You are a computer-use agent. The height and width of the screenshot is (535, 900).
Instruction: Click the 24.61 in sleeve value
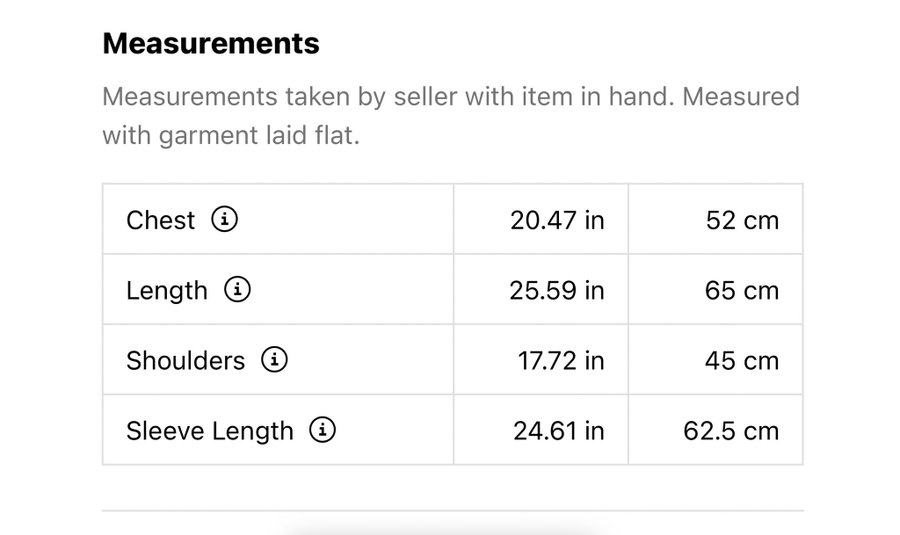(559, 431)
